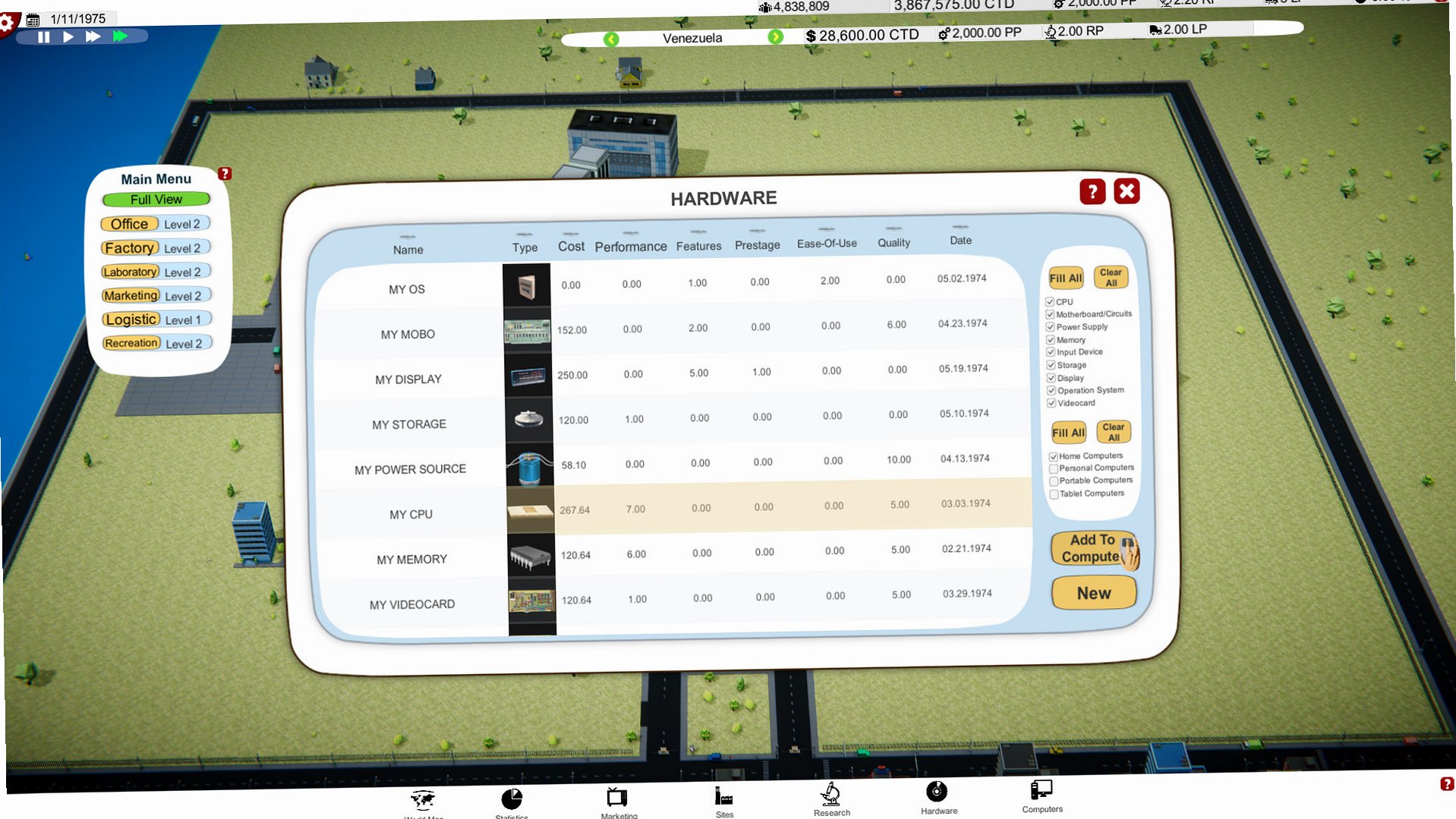The width and height of the screenshot is (1456, 819).
Task: Pause the game time
Action: coord(44,36)
